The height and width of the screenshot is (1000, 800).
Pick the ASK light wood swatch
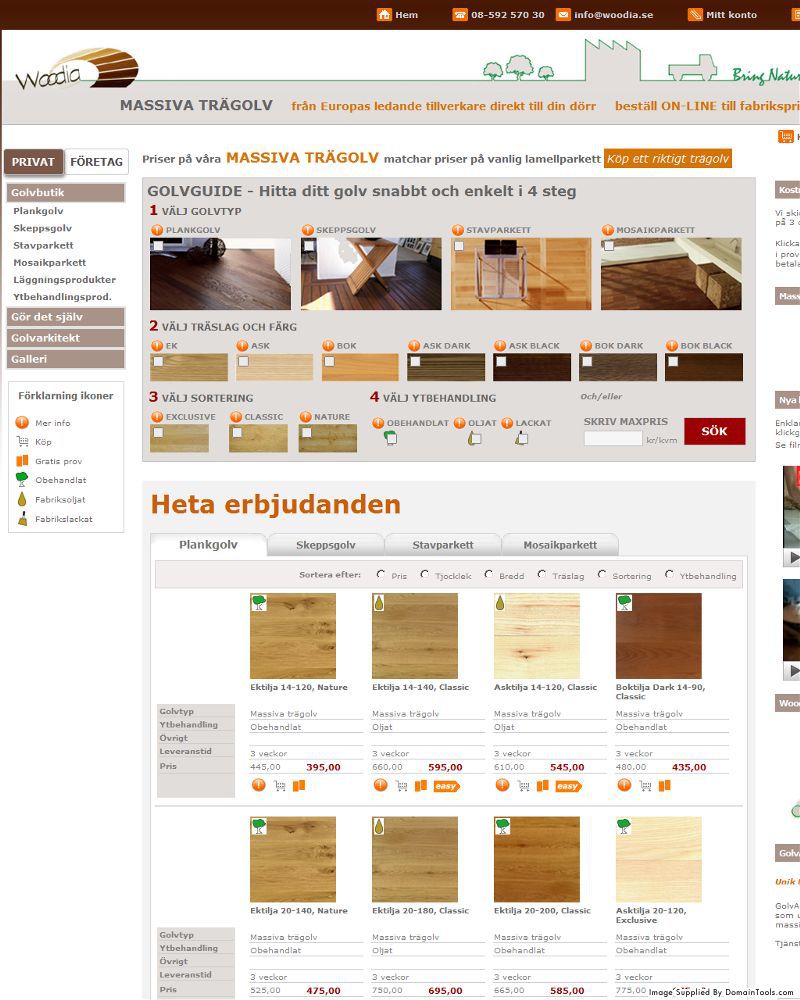pos(274,367)
